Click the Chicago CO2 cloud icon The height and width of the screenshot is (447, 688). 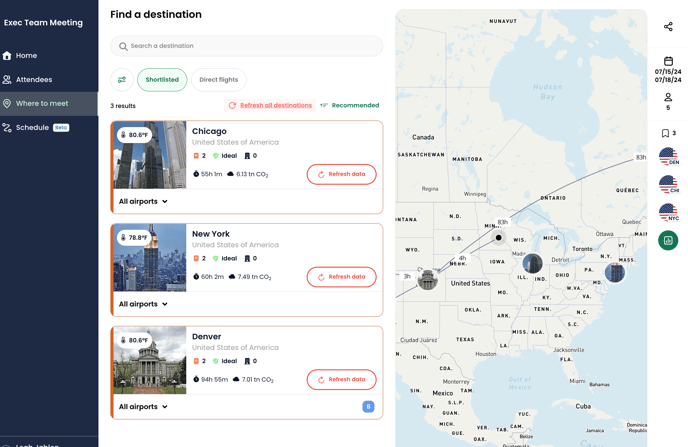230,174
